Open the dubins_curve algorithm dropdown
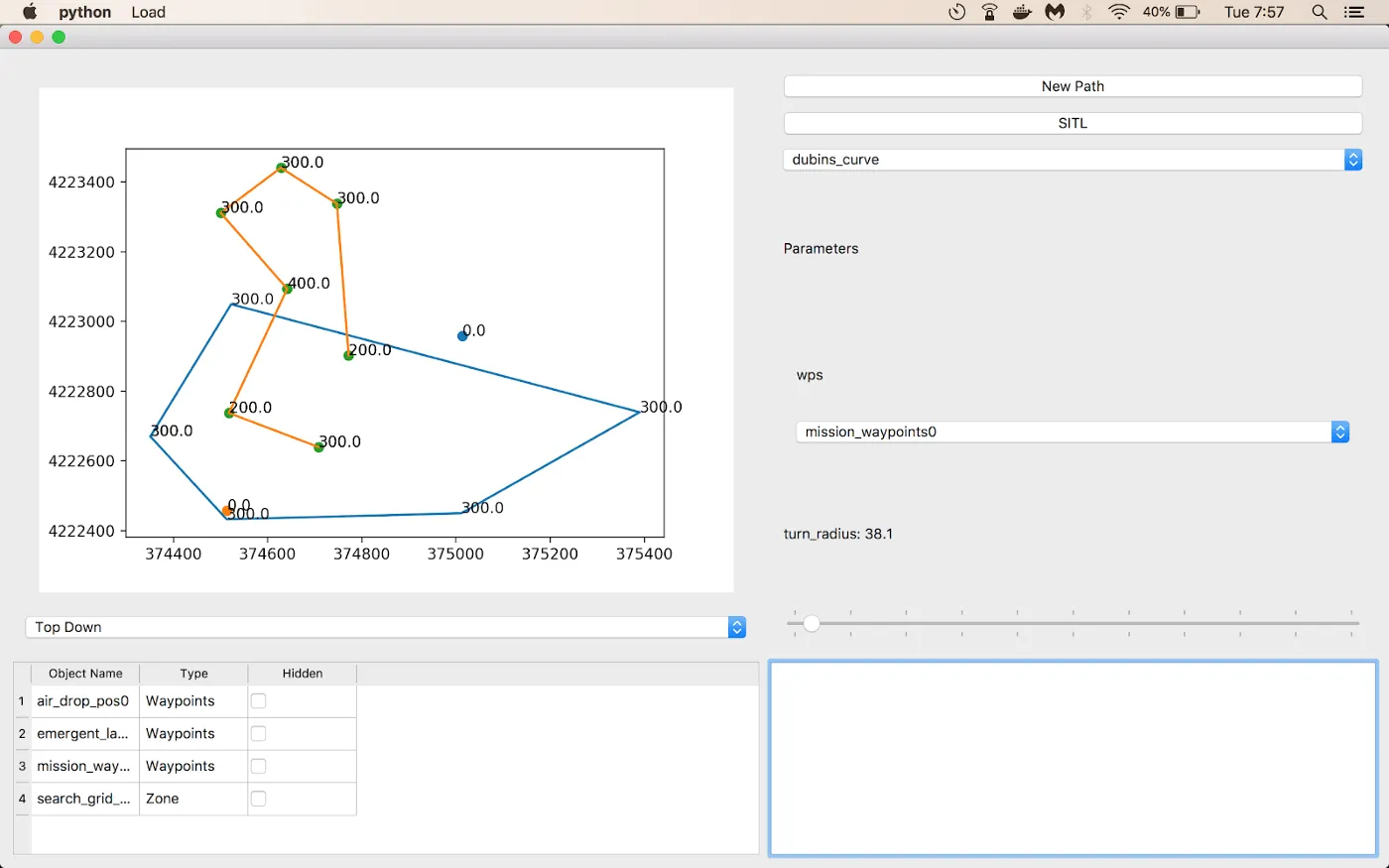1389x868 pixels. 1072,160
